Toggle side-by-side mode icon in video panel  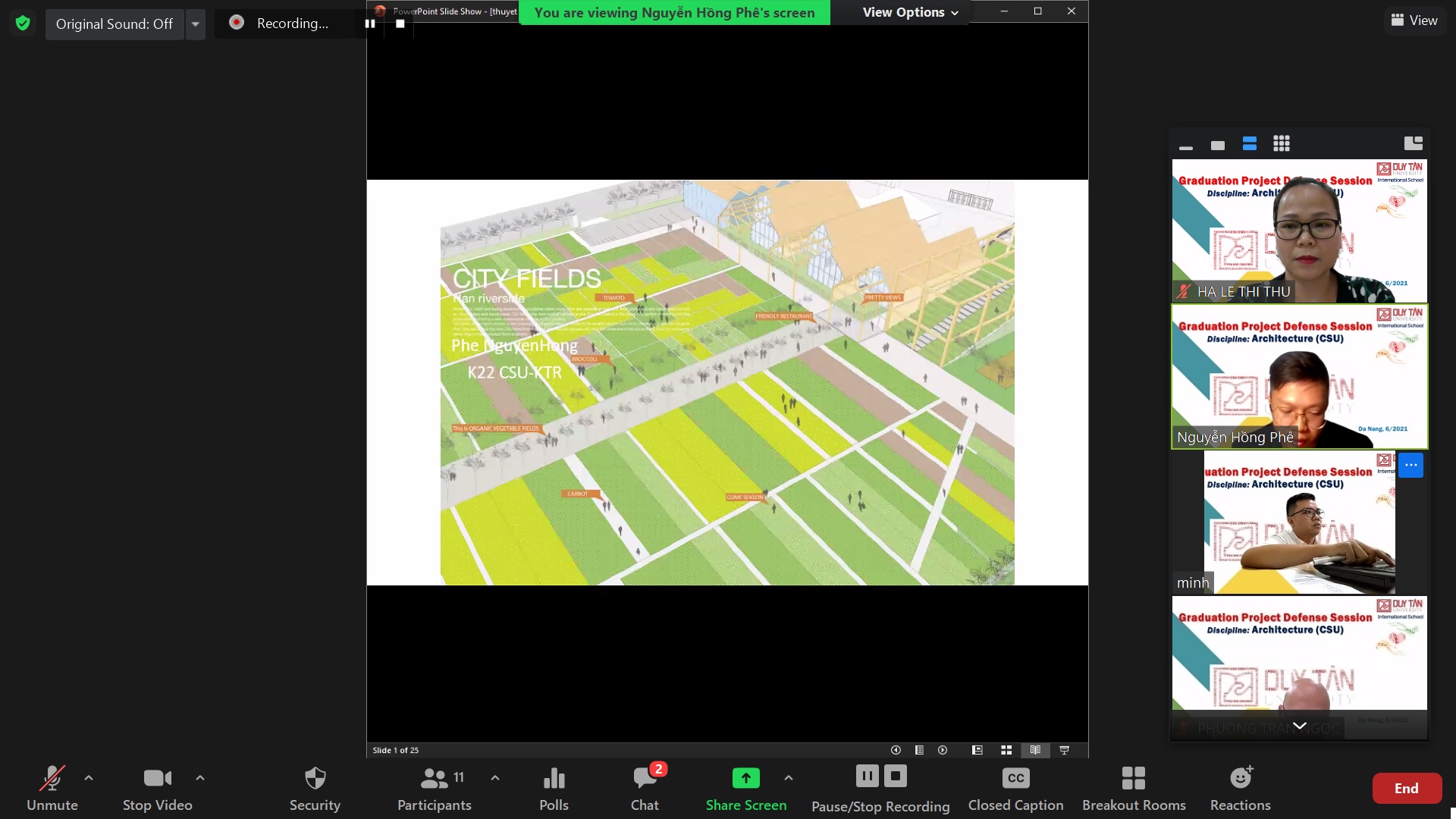click(1413, 143)
